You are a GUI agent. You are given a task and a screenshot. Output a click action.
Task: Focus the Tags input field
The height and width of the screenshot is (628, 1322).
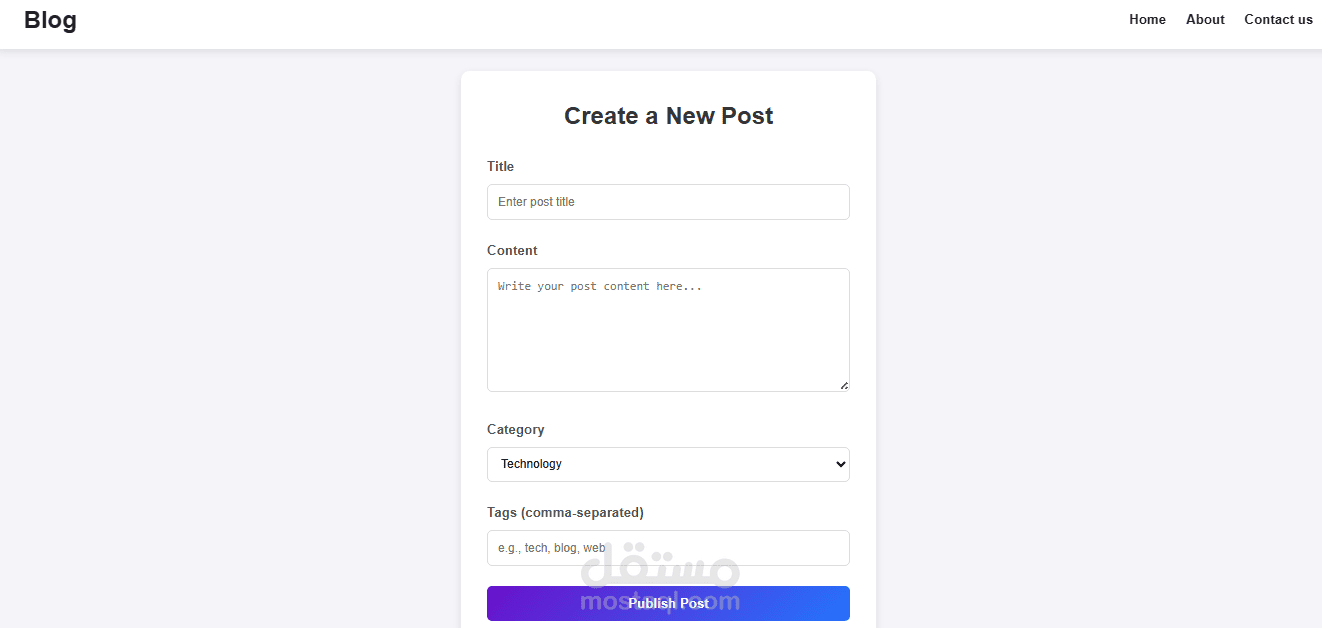[720, 548]
